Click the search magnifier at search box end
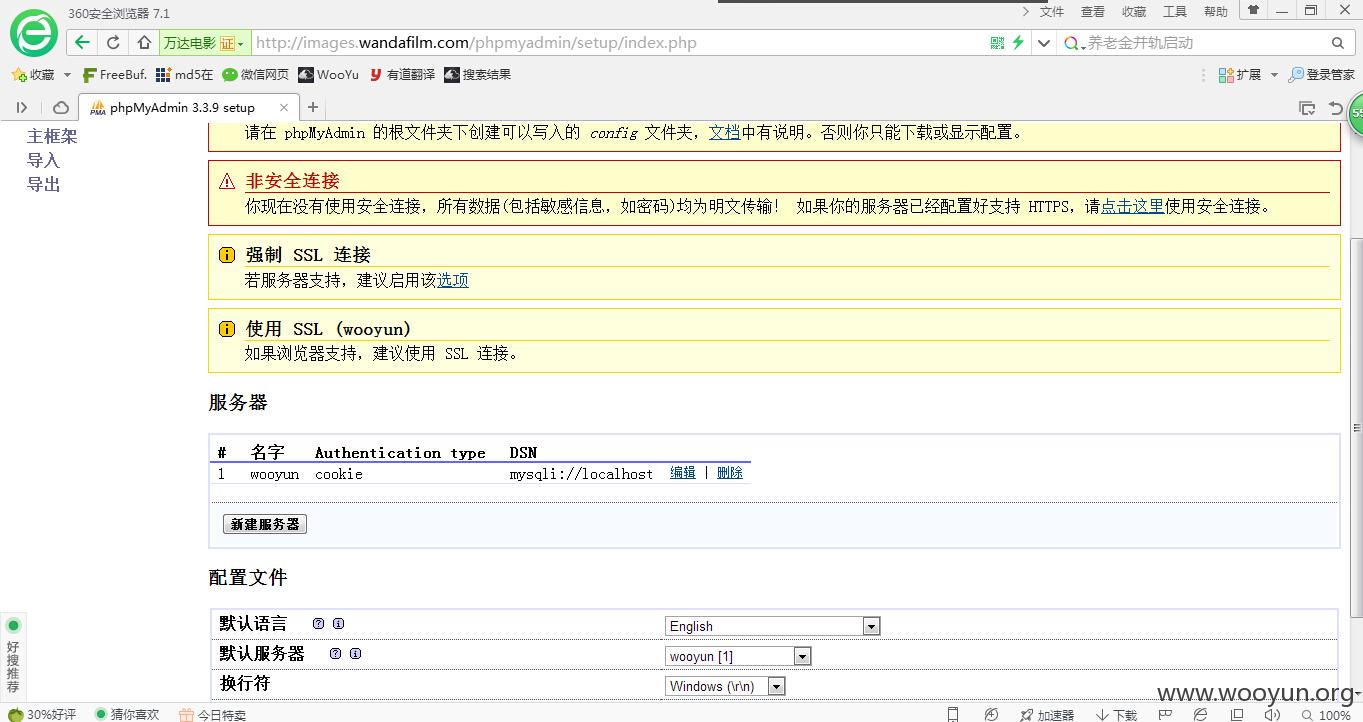This screenshot has height=722, width=1363. click(1337, 43)
